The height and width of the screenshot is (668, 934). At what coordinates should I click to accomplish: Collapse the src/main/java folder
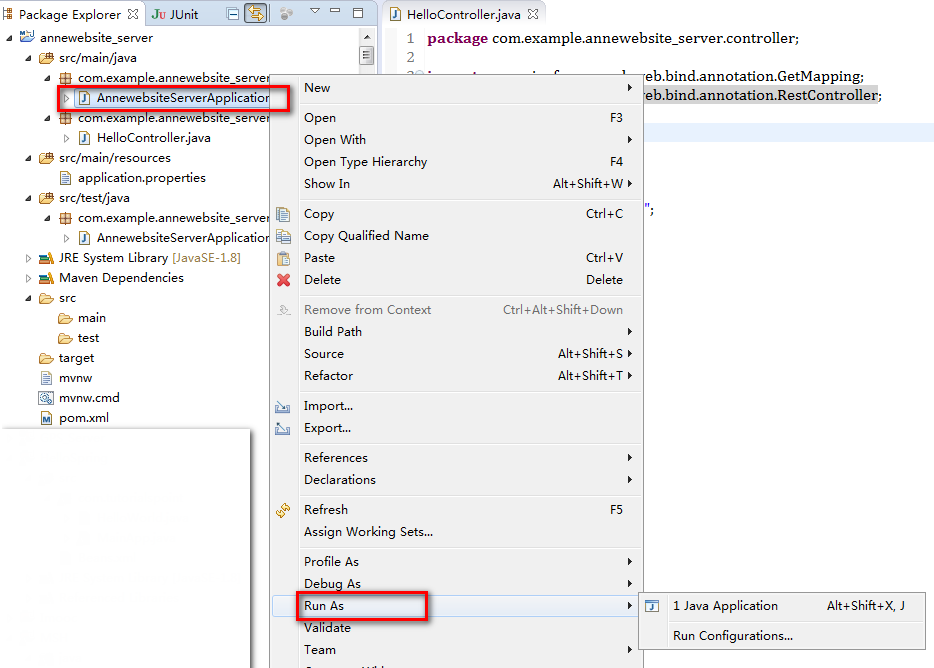point(28,58)
